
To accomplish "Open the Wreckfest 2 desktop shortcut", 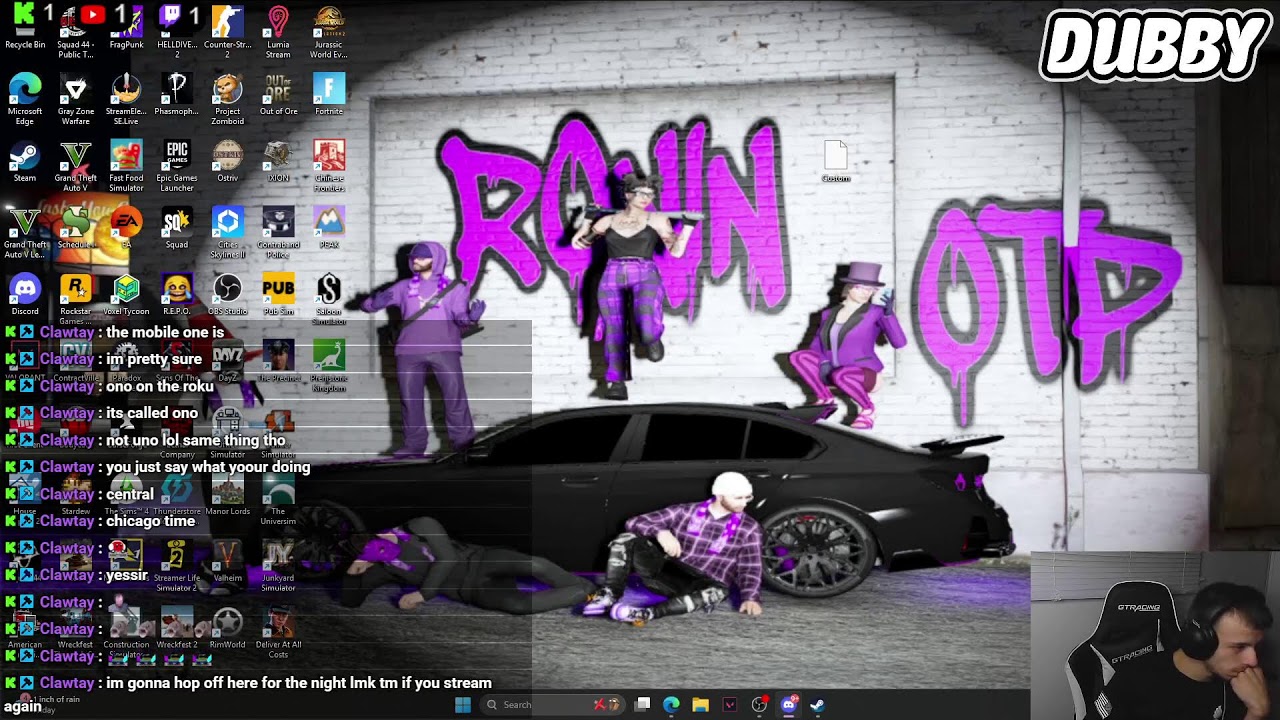I will tap(177, 628).
